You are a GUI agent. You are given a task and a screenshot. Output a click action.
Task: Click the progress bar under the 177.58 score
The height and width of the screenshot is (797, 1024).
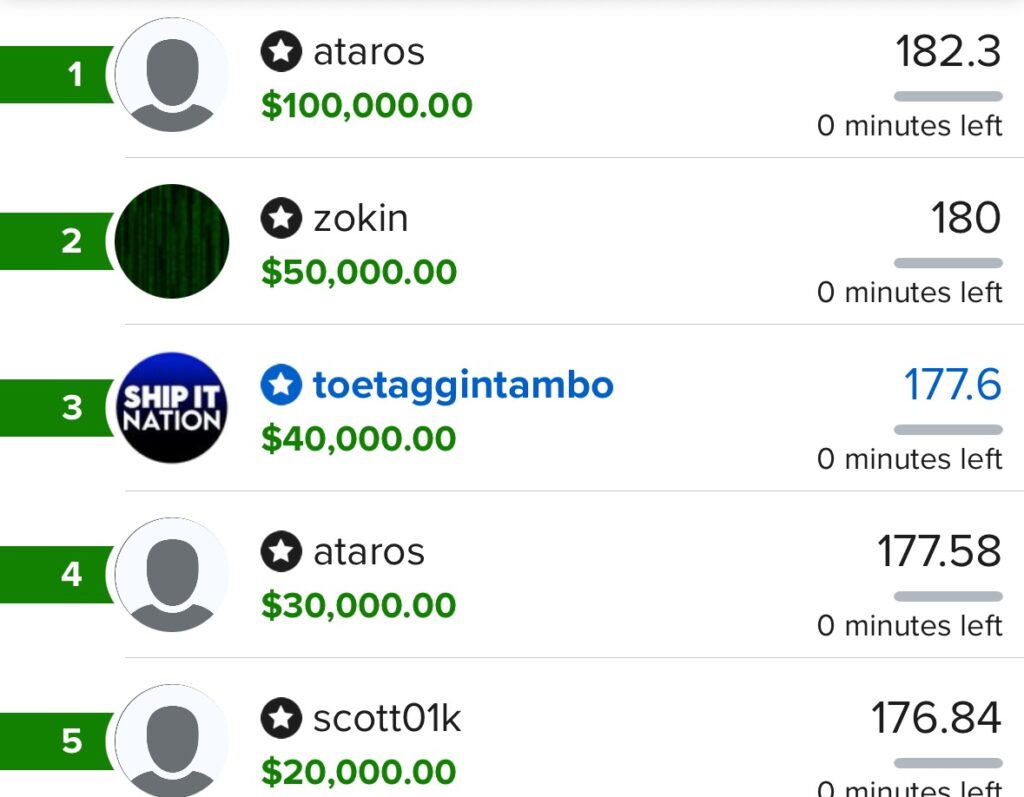(x=948, y=596)
